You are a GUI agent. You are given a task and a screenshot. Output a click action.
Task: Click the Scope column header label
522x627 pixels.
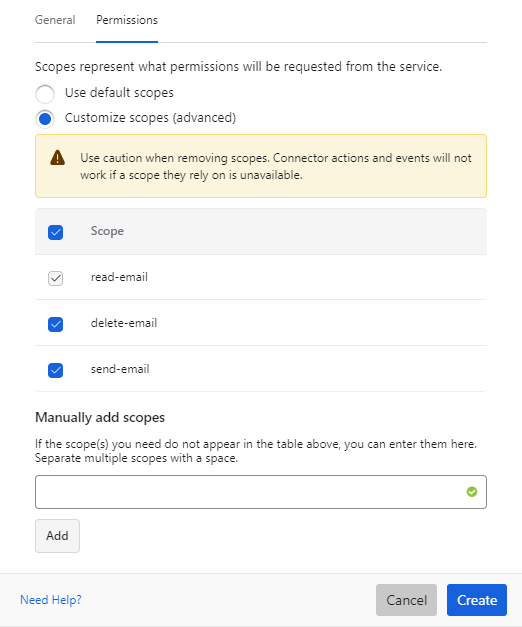(x=107, y=231)
